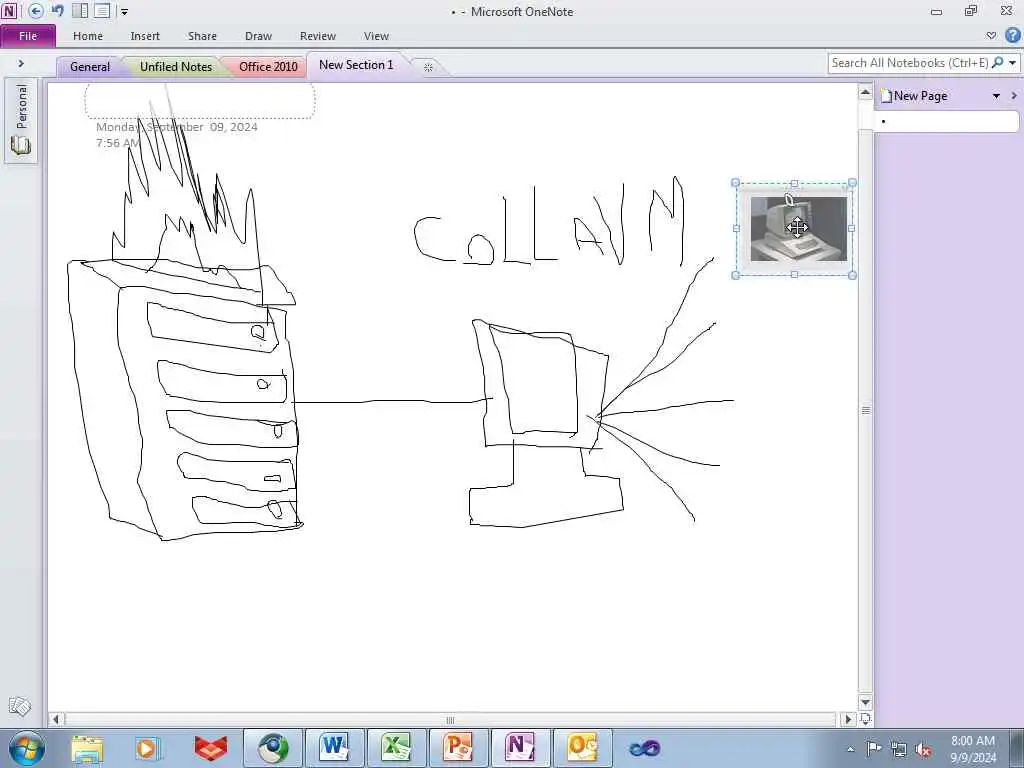Open Unfiled Notes icon at bottom left
Image resolution: width=1024 pixels, height=768 pixels.
point(20,707)
